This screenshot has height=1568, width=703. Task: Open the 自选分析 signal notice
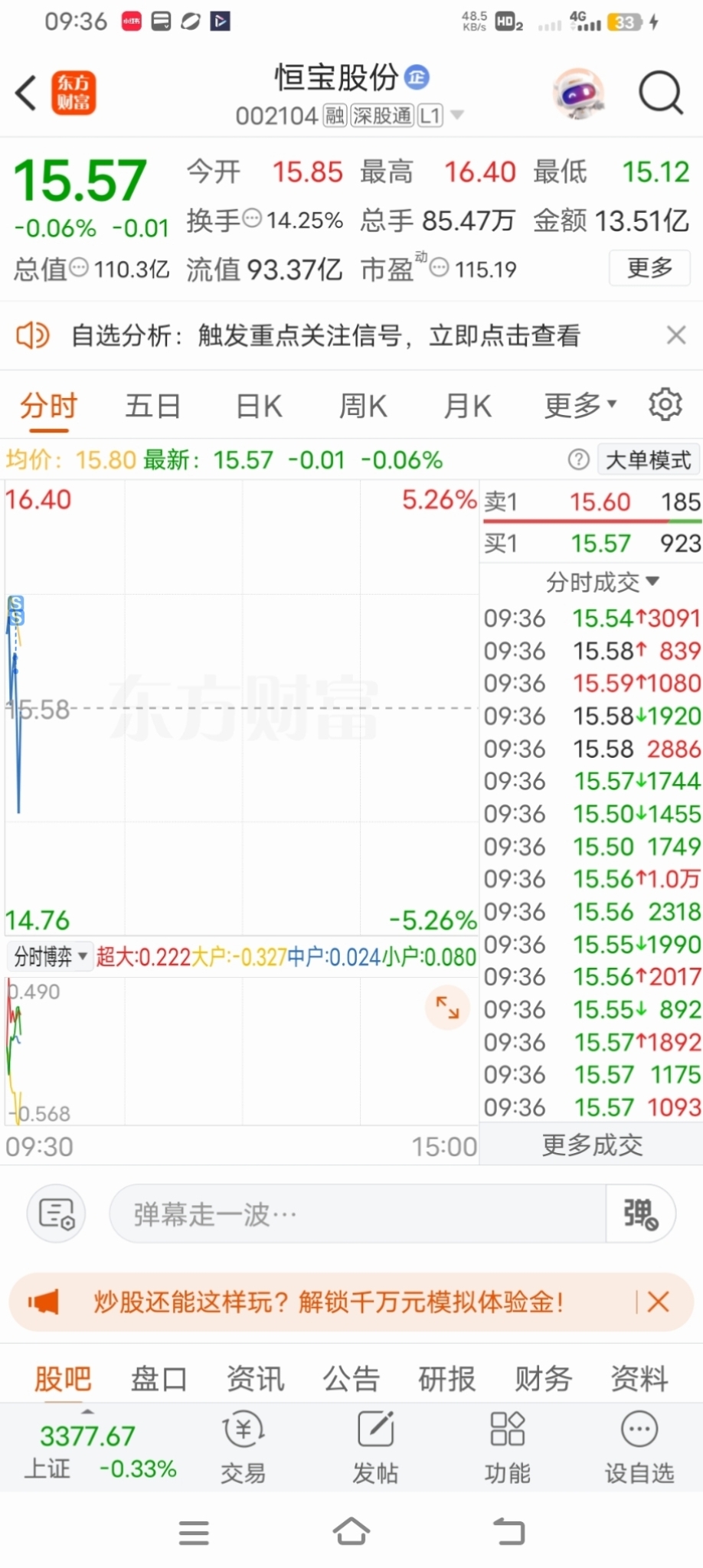click(326, 335)
